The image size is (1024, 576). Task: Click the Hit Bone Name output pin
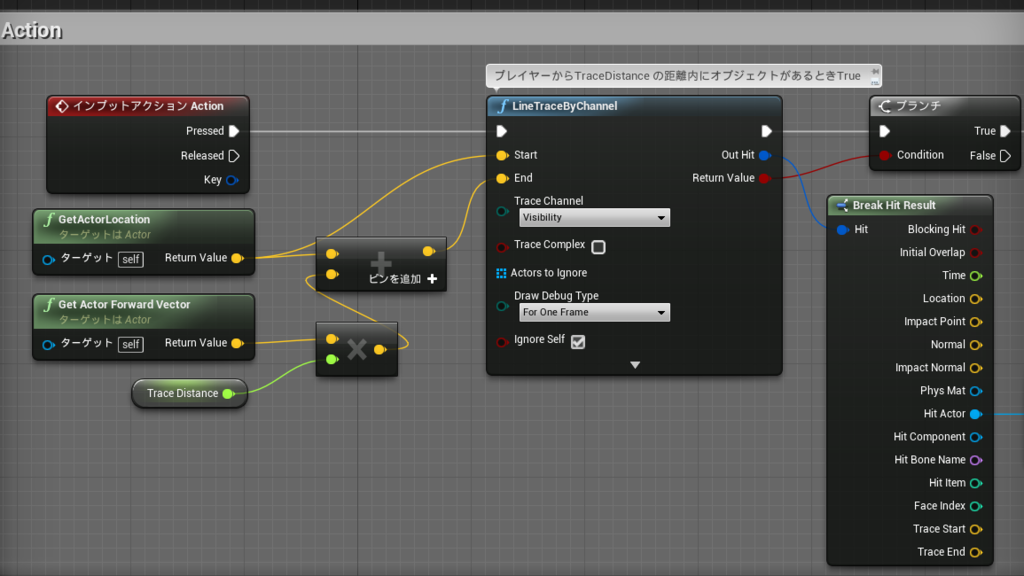(976, 460)
